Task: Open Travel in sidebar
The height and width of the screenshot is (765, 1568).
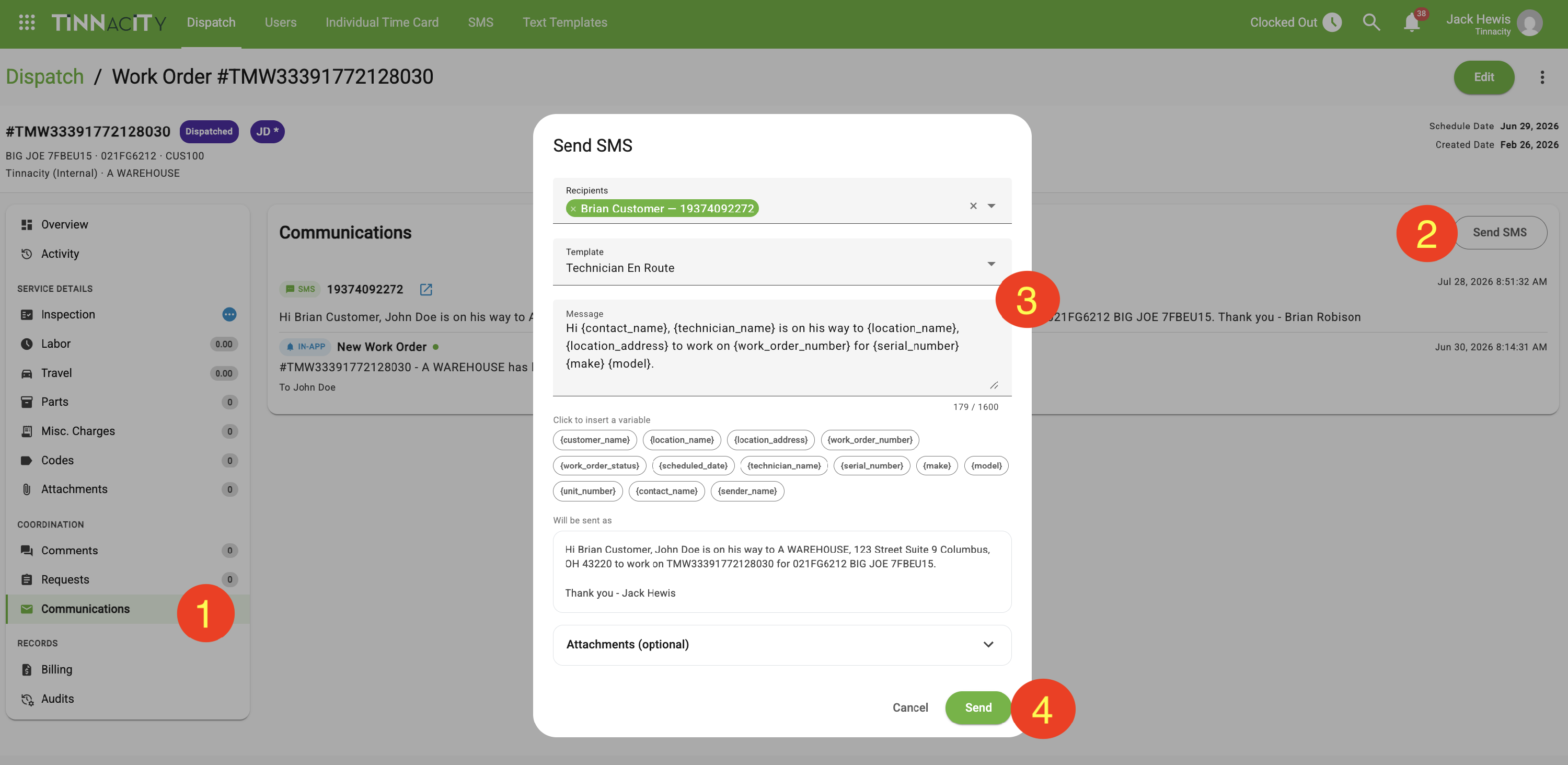Action: pos(127,373)
